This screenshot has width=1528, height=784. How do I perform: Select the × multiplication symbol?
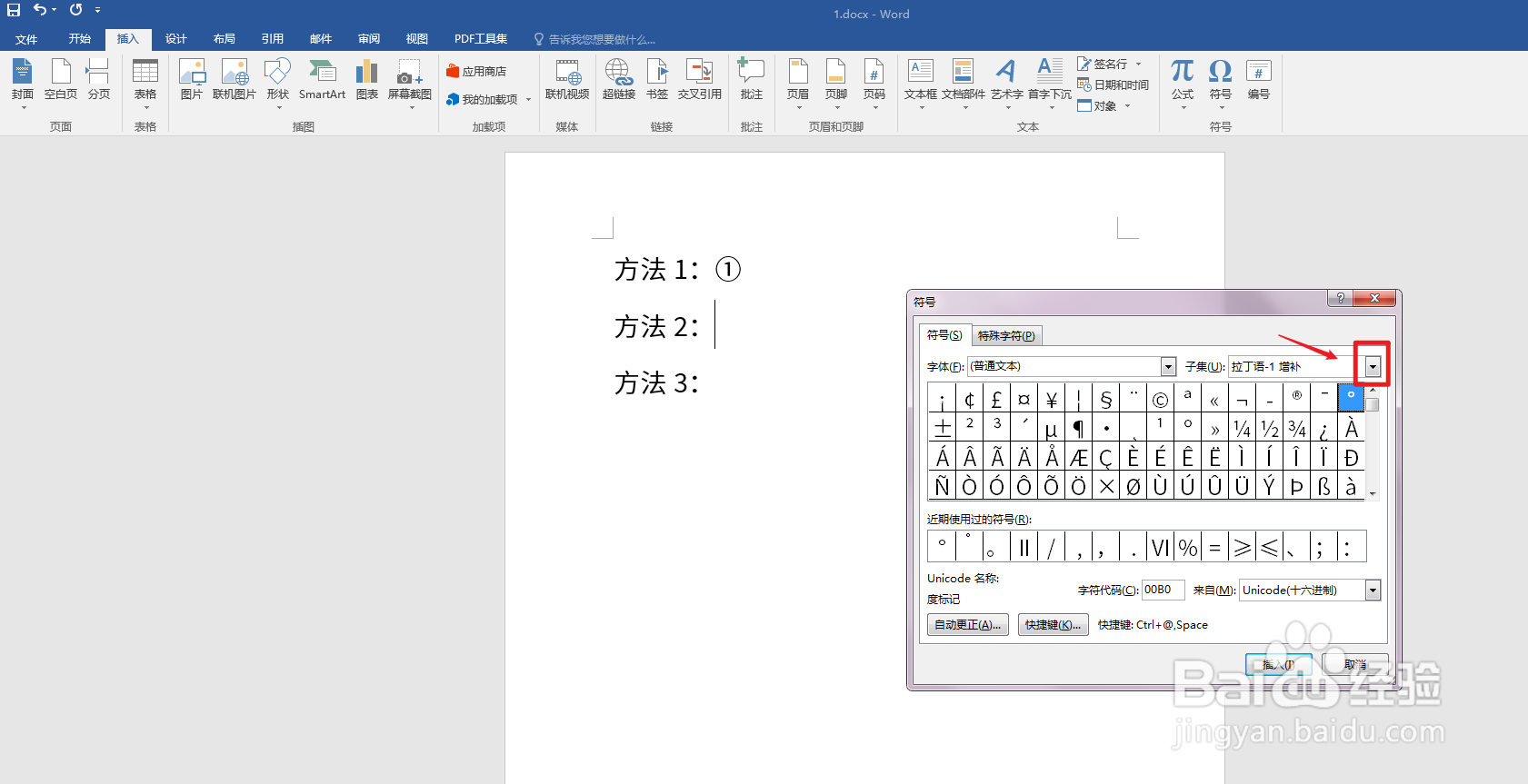[1106, 486]
